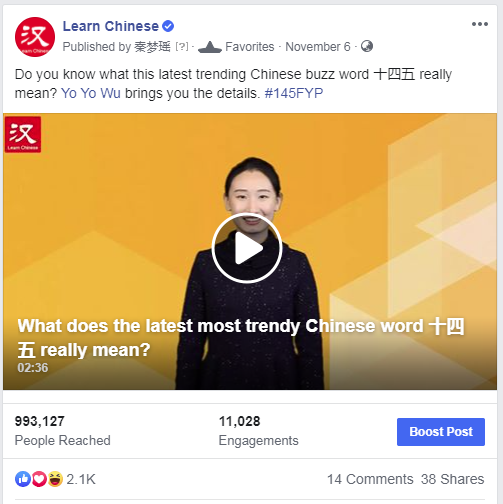Click the Like reaction icon
The image size is (503, 504).
click(x=23, y=479)
